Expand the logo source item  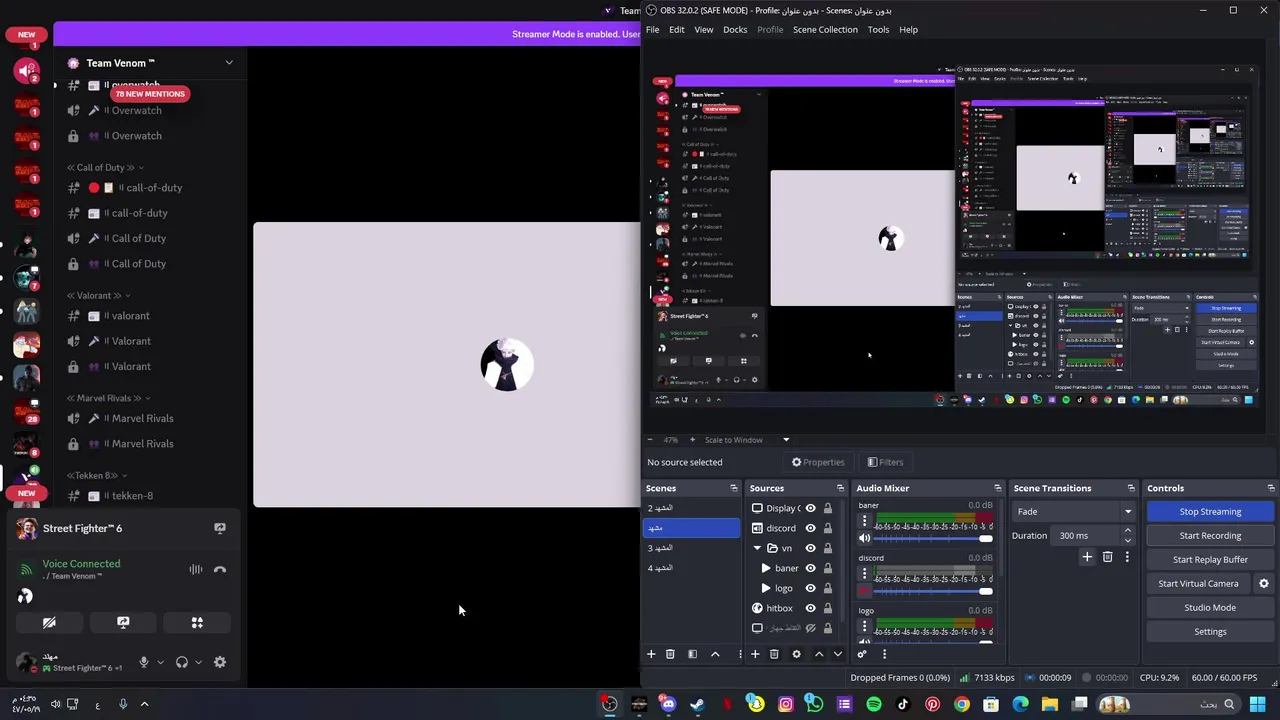point(767,588)
